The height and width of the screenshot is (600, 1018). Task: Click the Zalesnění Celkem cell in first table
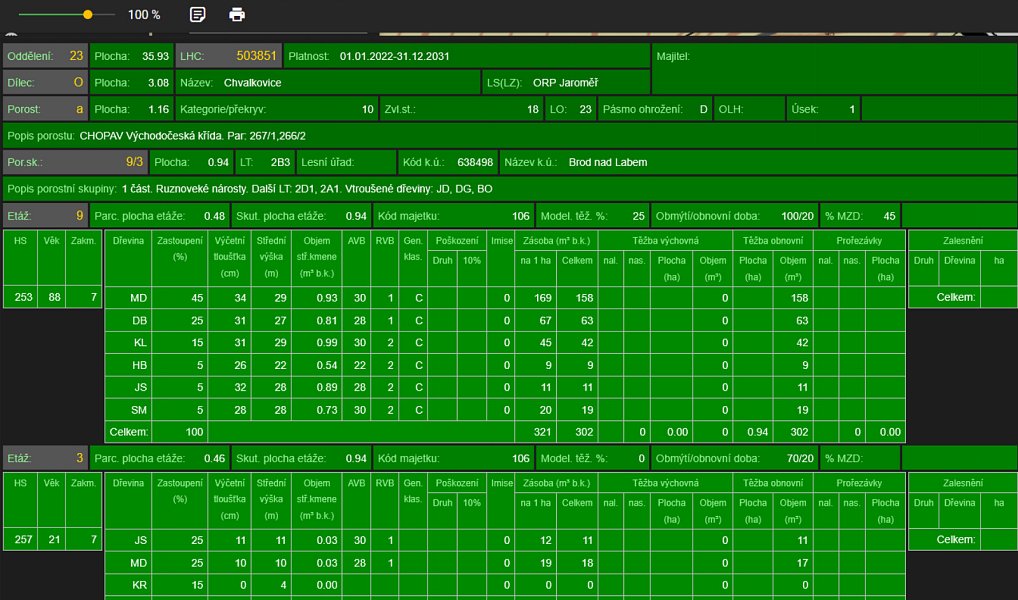click(956, 297)
